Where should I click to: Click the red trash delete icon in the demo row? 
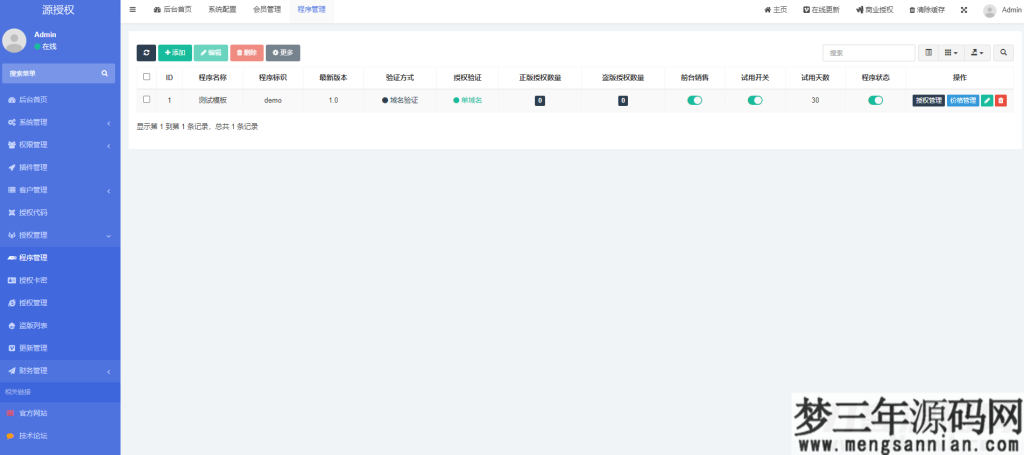click(1000, 101)
